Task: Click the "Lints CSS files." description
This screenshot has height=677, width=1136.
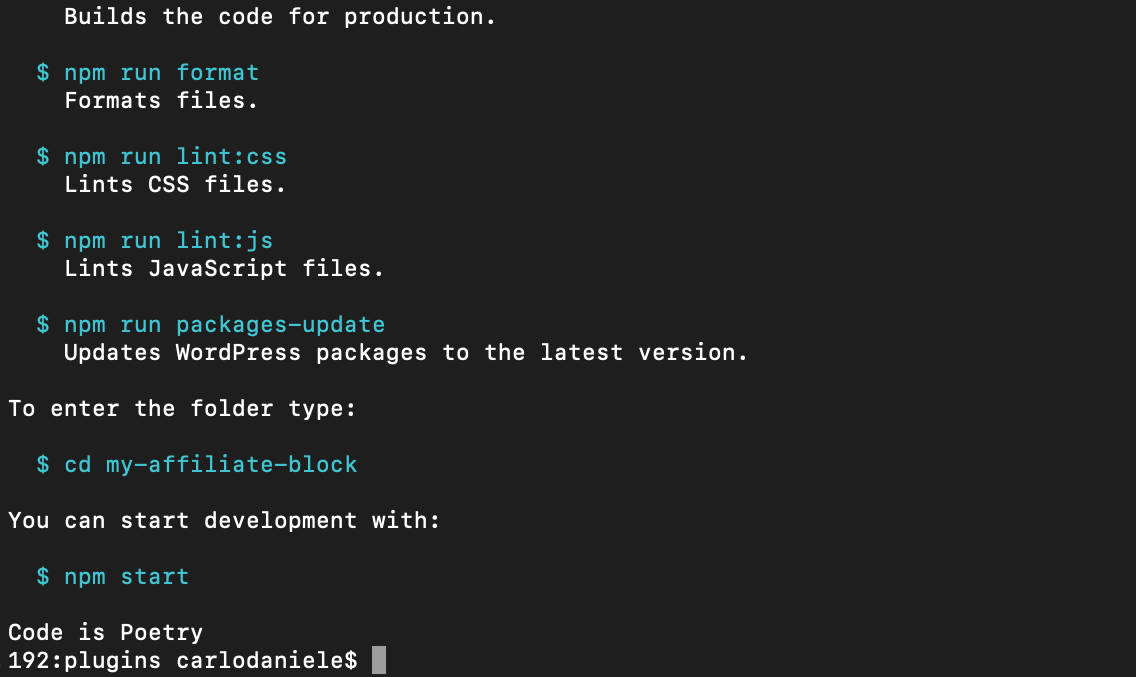Action: [x=175, y=185]
